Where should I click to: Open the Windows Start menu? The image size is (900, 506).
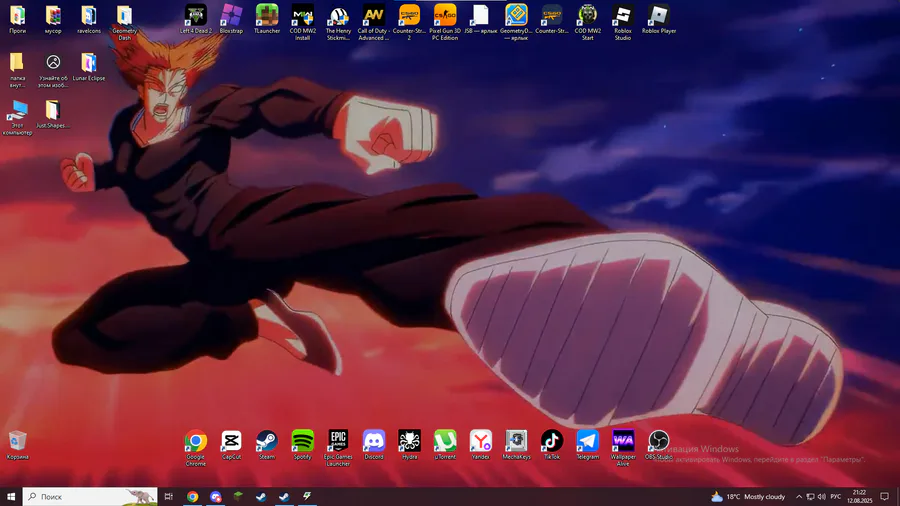pos(11,496)
